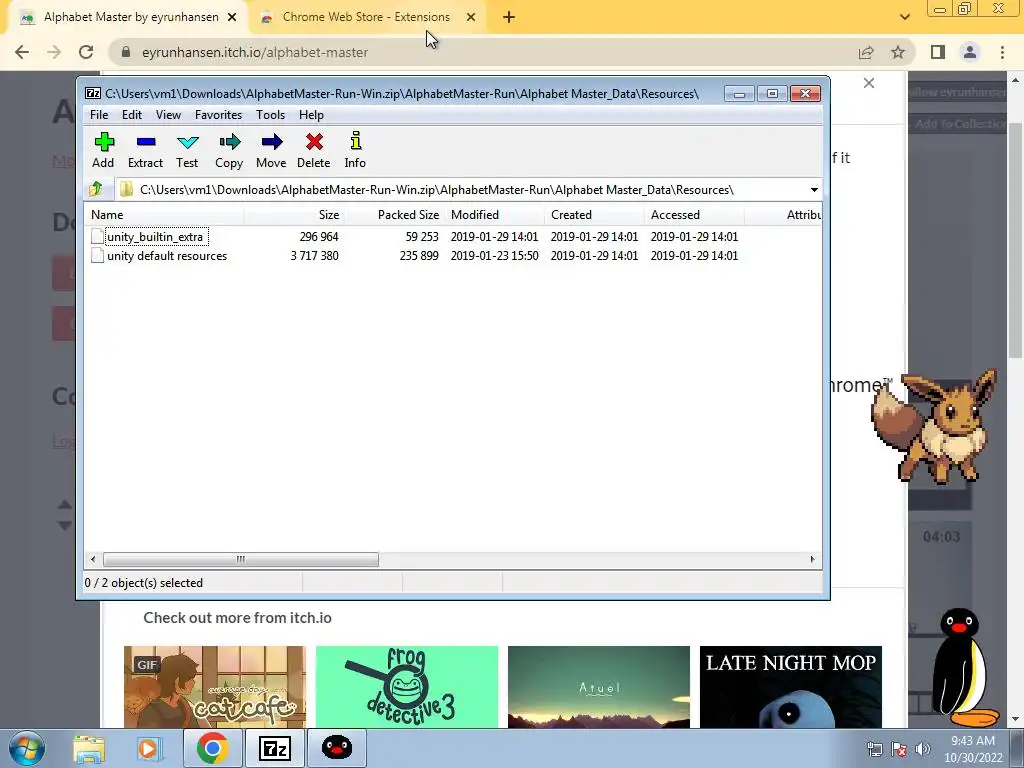1024x768 pixels.
Task: Open the Favorites menu
Action: click(x=218, y=115)
